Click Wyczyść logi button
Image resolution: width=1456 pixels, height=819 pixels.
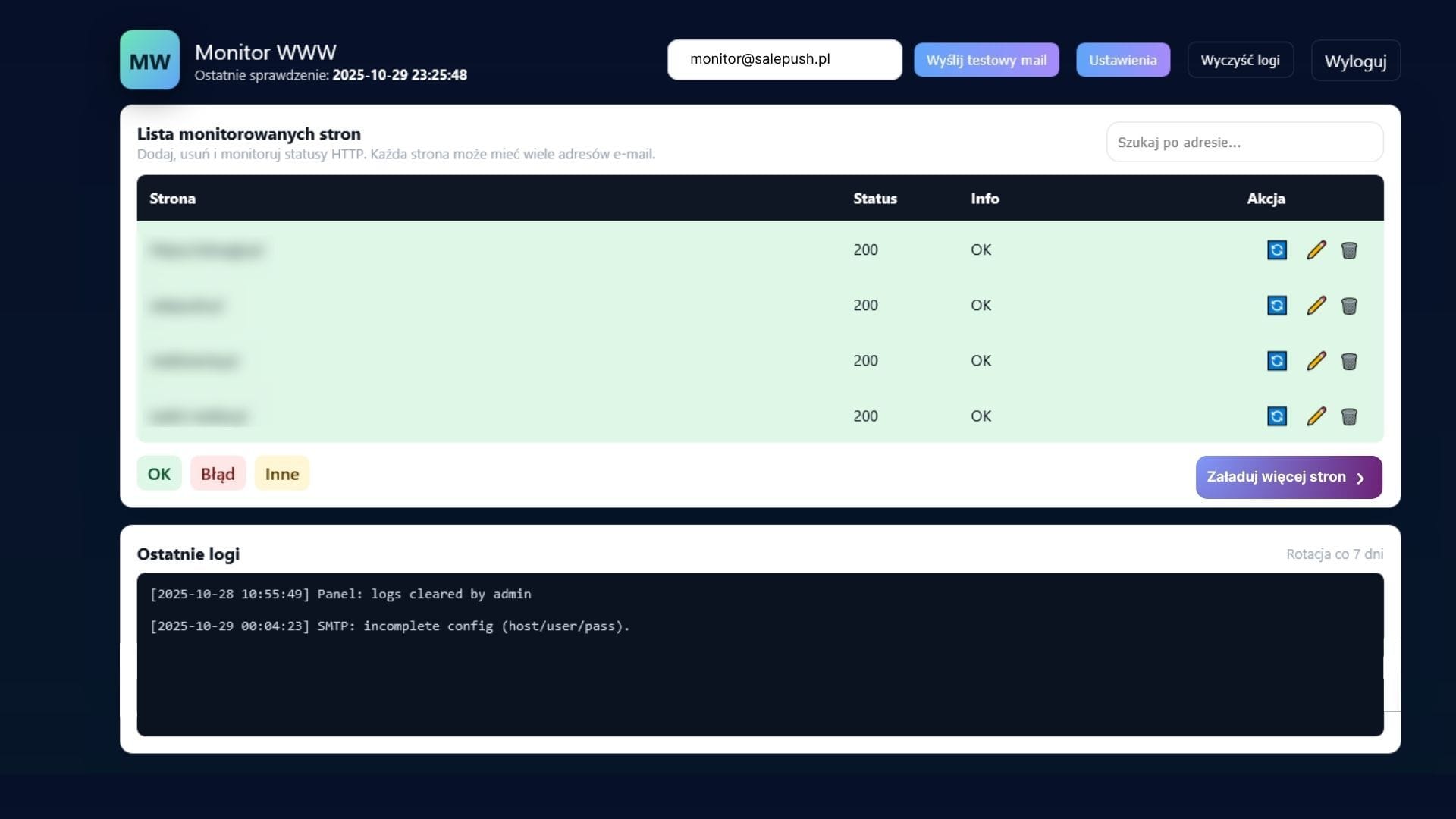pyautogui.click(x=1240, y=60)
